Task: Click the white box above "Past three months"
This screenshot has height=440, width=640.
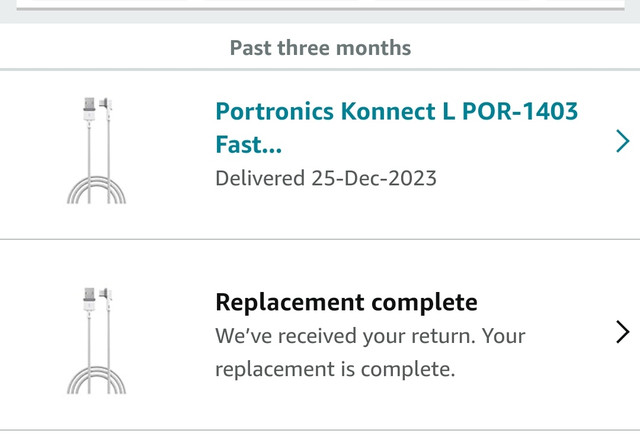Action: click(320, 4)
